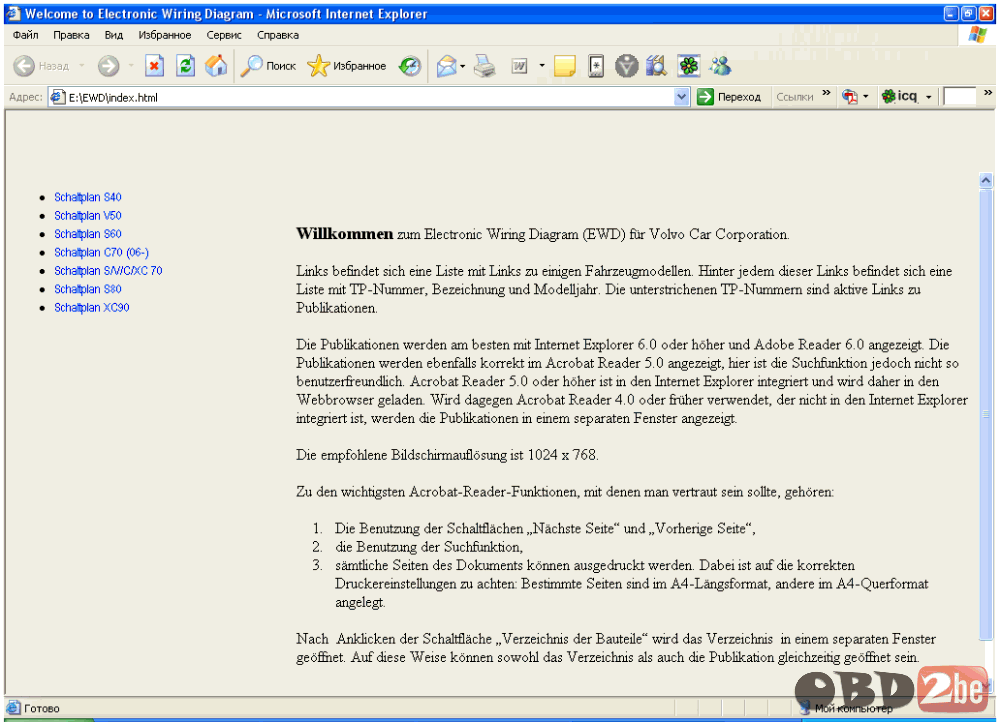Click the Research document icon
The width and height of the screenshot is (1000, 722).
tap(596, 66)
